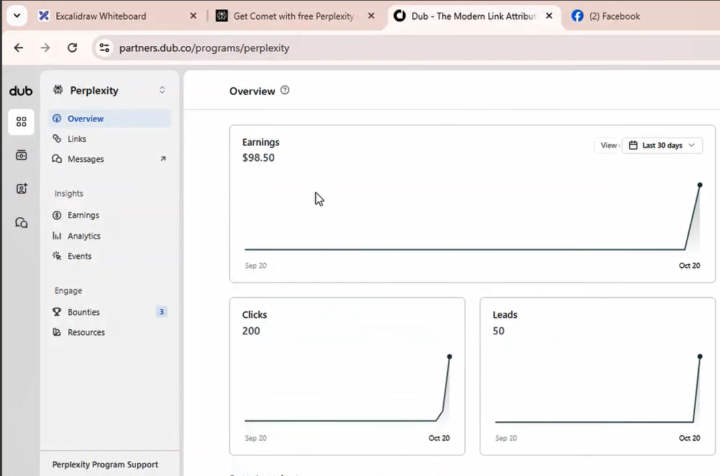The width and height of the screenshot is (720, 476).
Task: Open the programs grid icon in left rail
Action: 21,122
